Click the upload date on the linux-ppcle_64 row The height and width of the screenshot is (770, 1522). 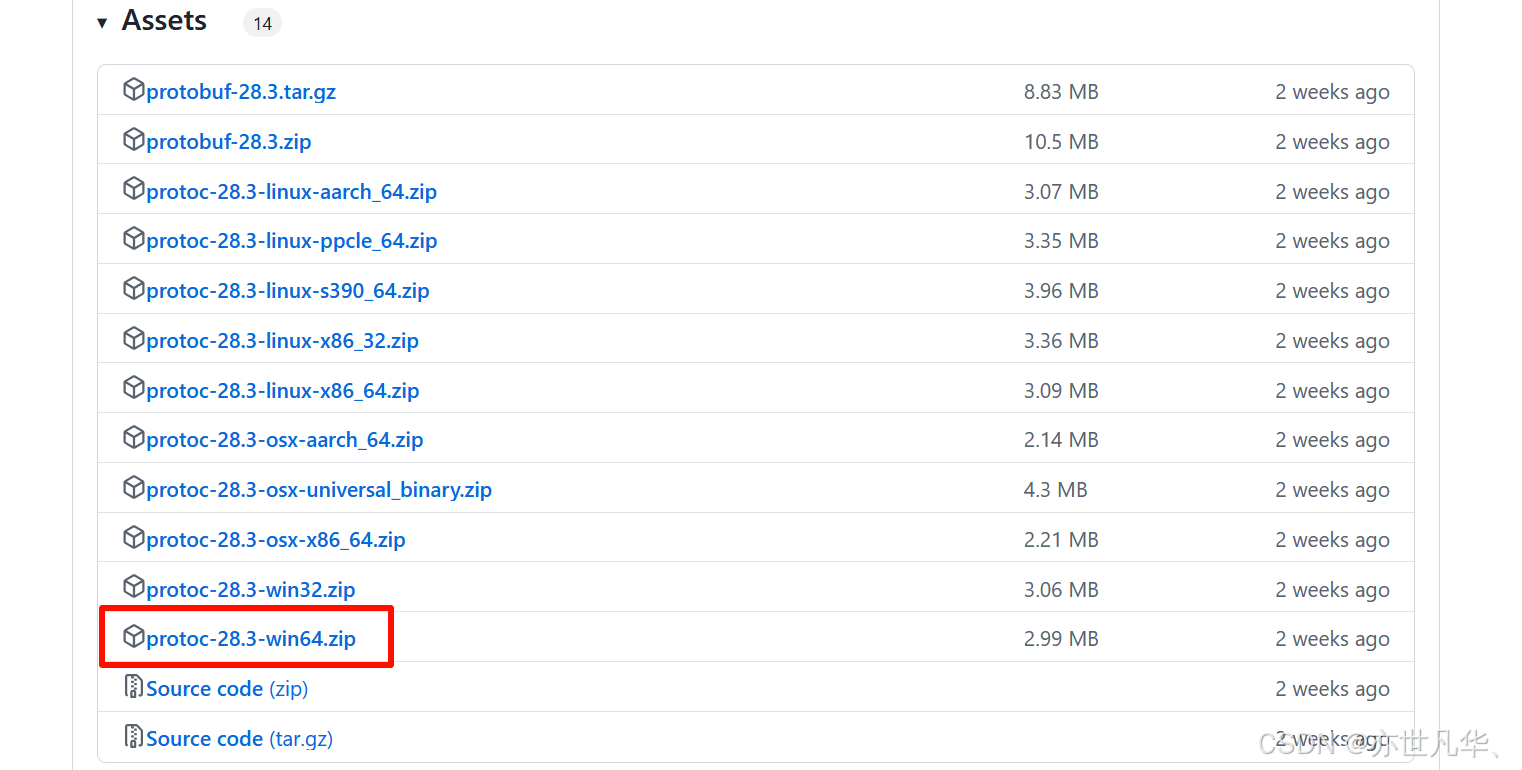pyautogui.click(x=1332, y=241)
